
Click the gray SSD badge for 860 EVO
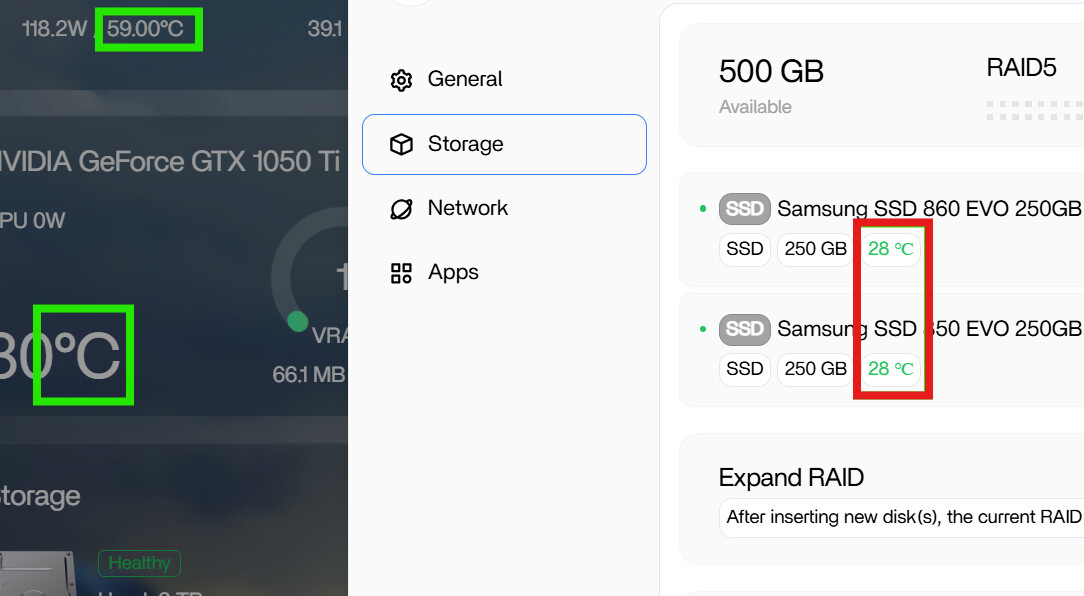pos(744,209)
